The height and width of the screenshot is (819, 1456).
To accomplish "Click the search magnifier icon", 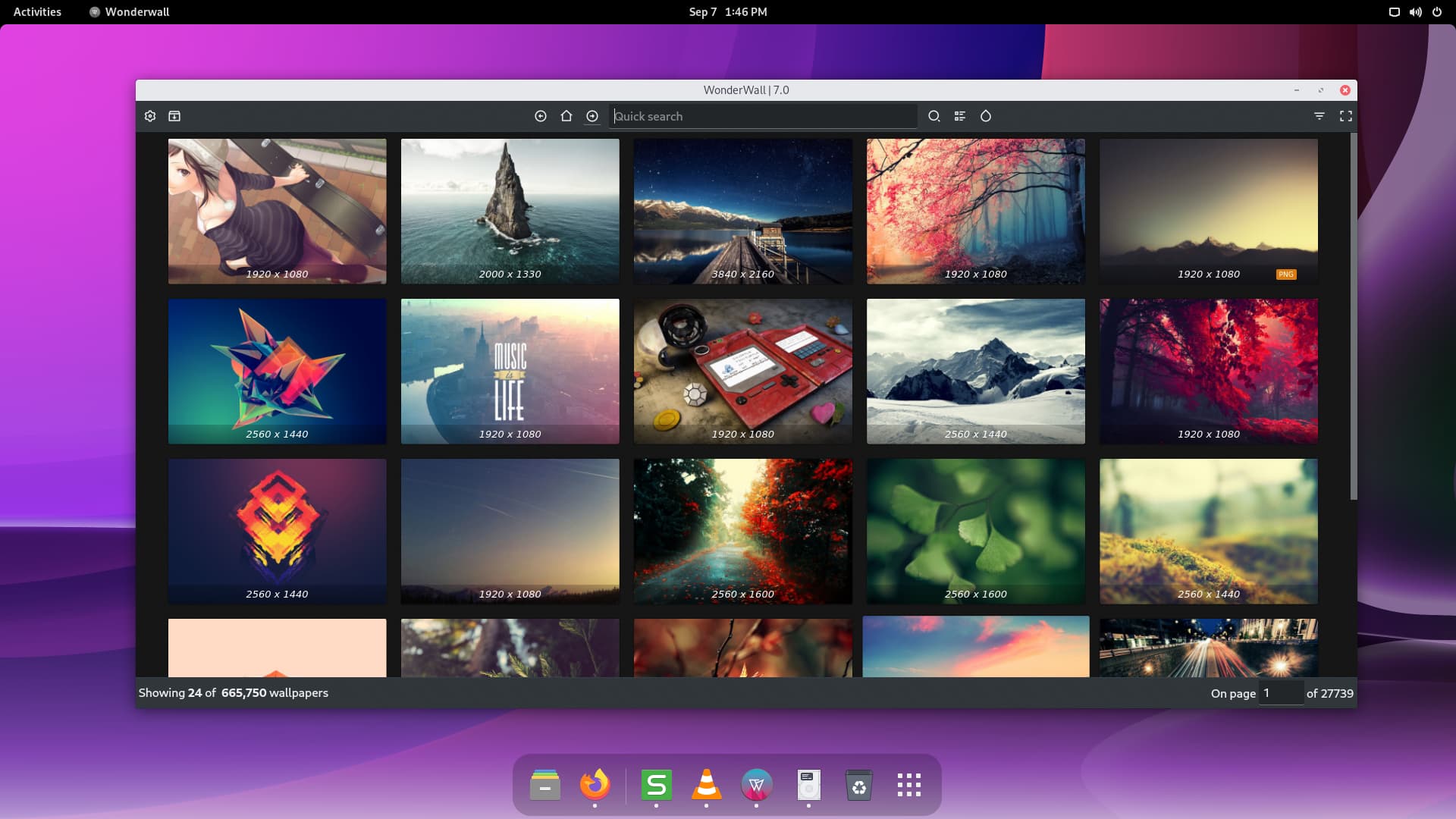I will [934, 116].
